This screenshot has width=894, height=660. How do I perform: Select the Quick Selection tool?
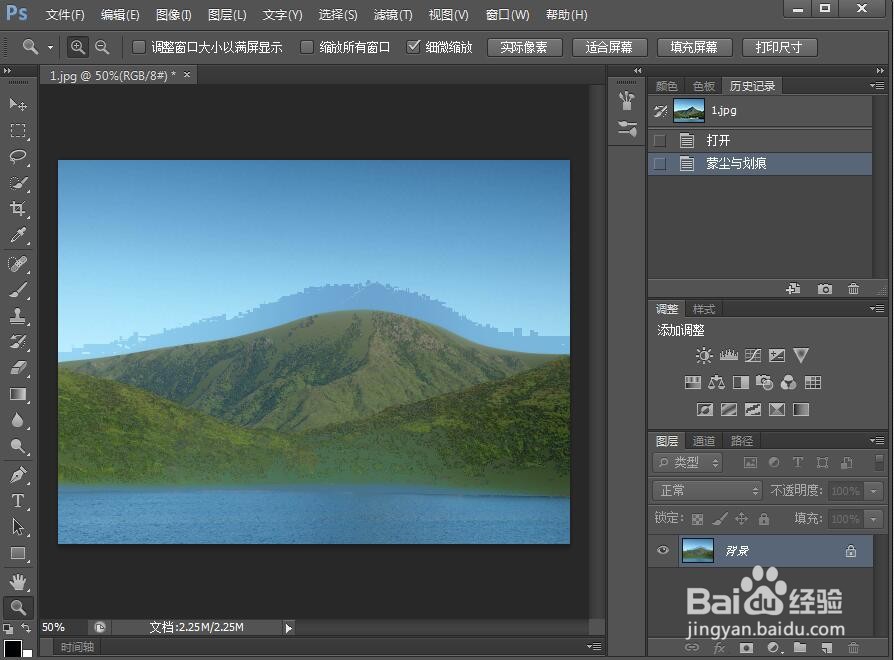coord(18,183)
